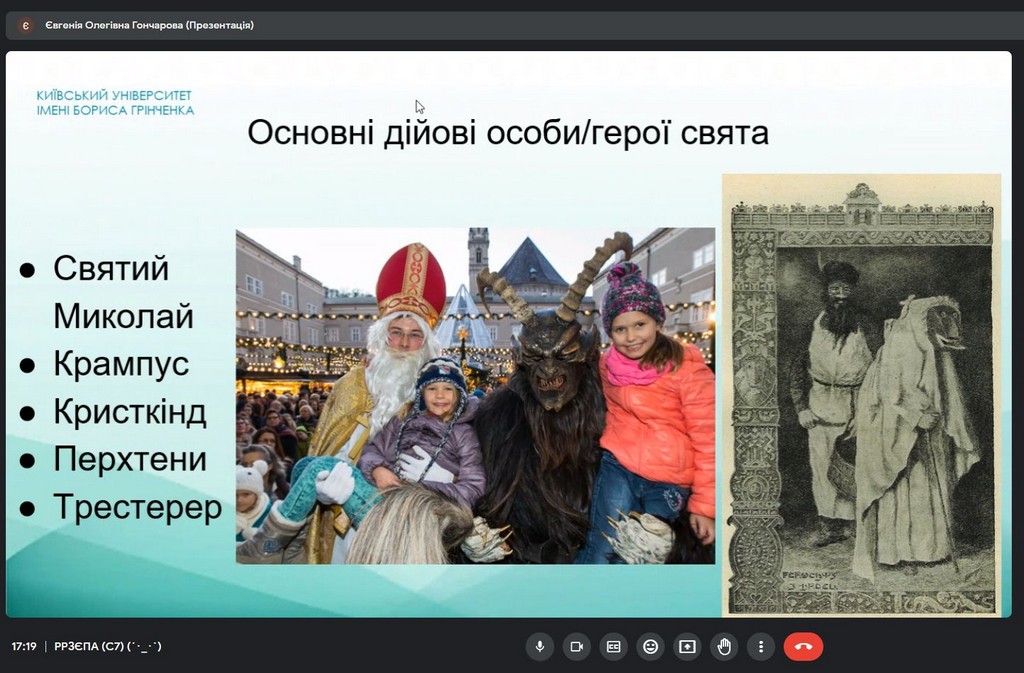This screenshot has width=1024, height=673.
Task: Click the 17:19 meeting clock
Action: coord(24,646)
